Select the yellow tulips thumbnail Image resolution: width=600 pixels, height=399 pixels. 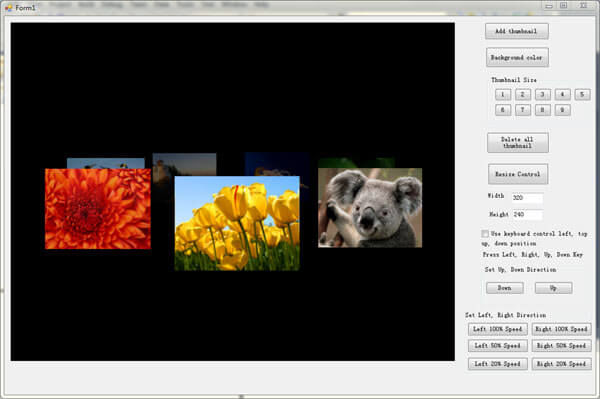point(237,223)
